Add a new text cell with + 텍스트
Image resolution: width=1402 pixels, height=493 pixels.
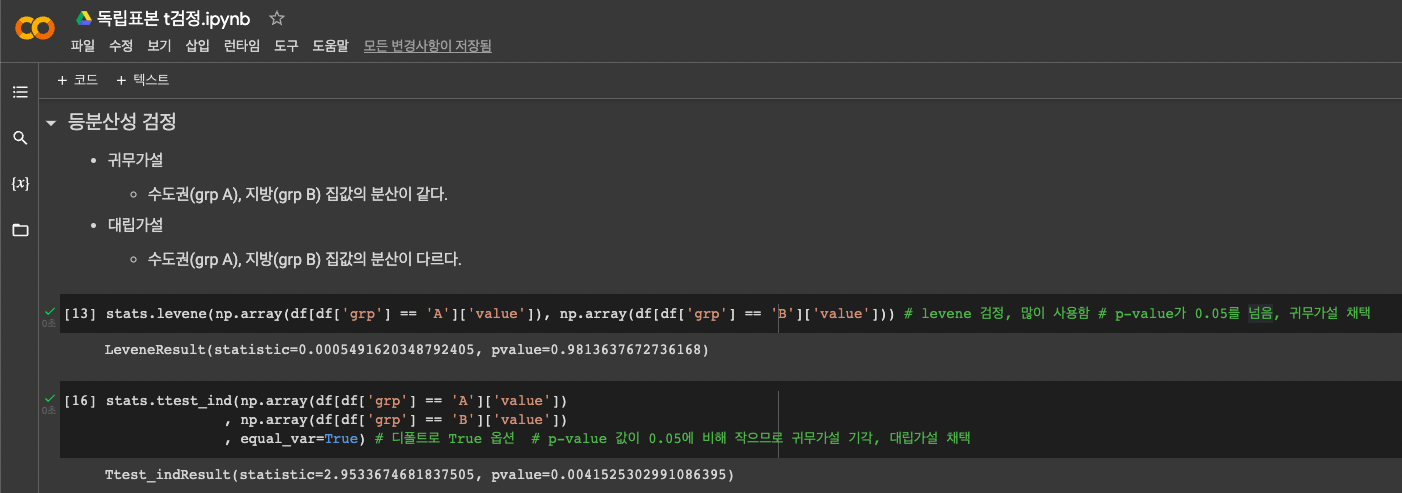pos(142,80)
